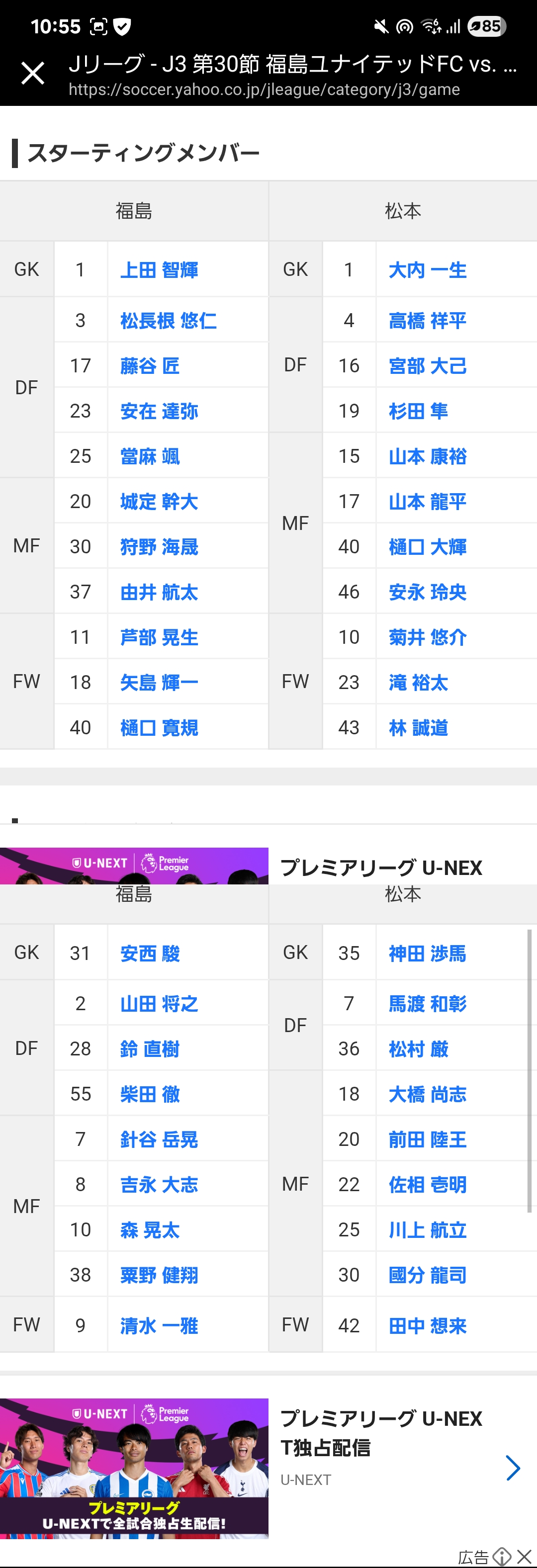Screen dimensions: 537x1568
Task: Tap the mute icon in status bar
Action: [x=381, y=26]
